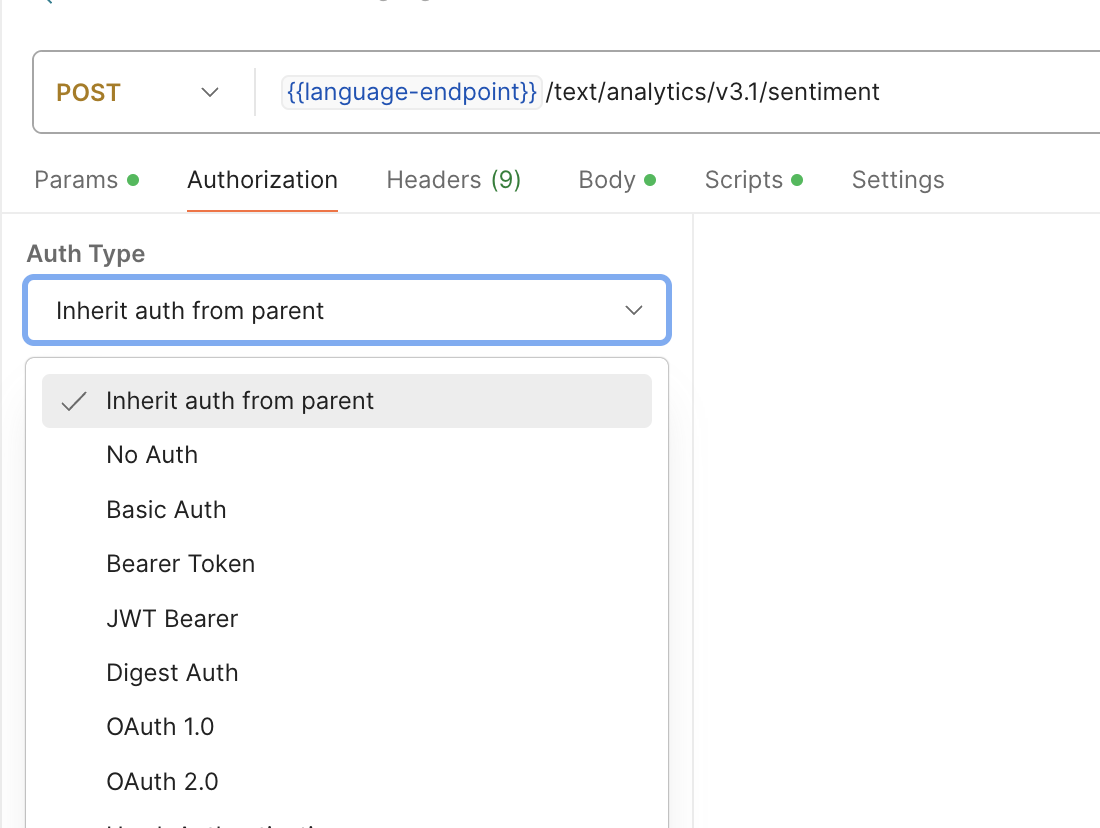Choose OAuth 2.0 from the list
Viewport: 1100px width, 828px height.
[x=162, y=781]
